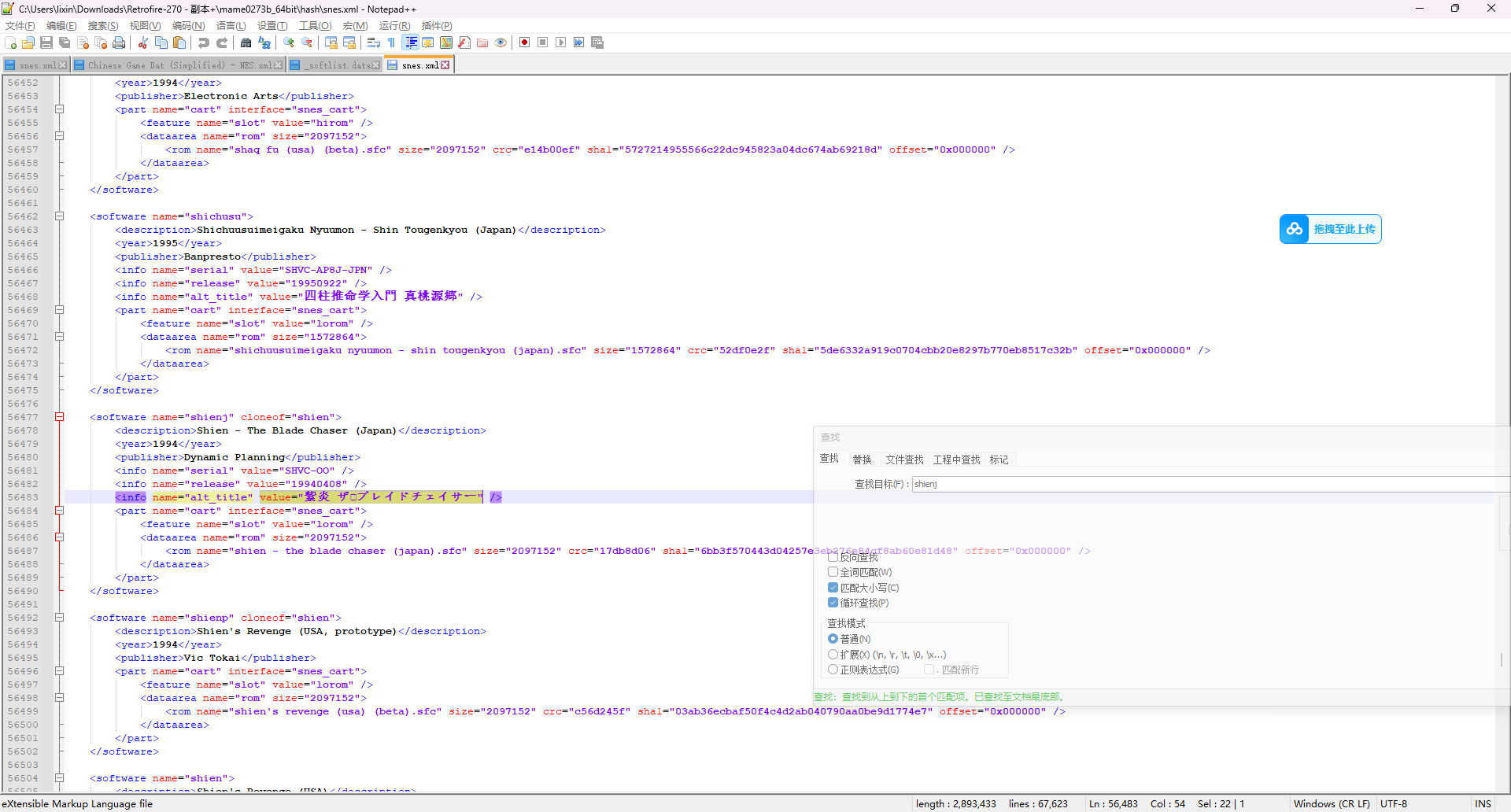Collapse fold at line 56454
The width and height of the screenshot is (1511, 812).
coord(59,109)
